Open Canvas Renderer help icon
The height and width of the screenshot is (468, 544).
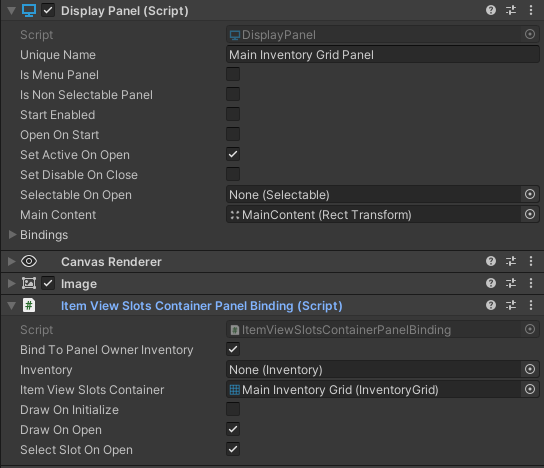tap(491, 261)
